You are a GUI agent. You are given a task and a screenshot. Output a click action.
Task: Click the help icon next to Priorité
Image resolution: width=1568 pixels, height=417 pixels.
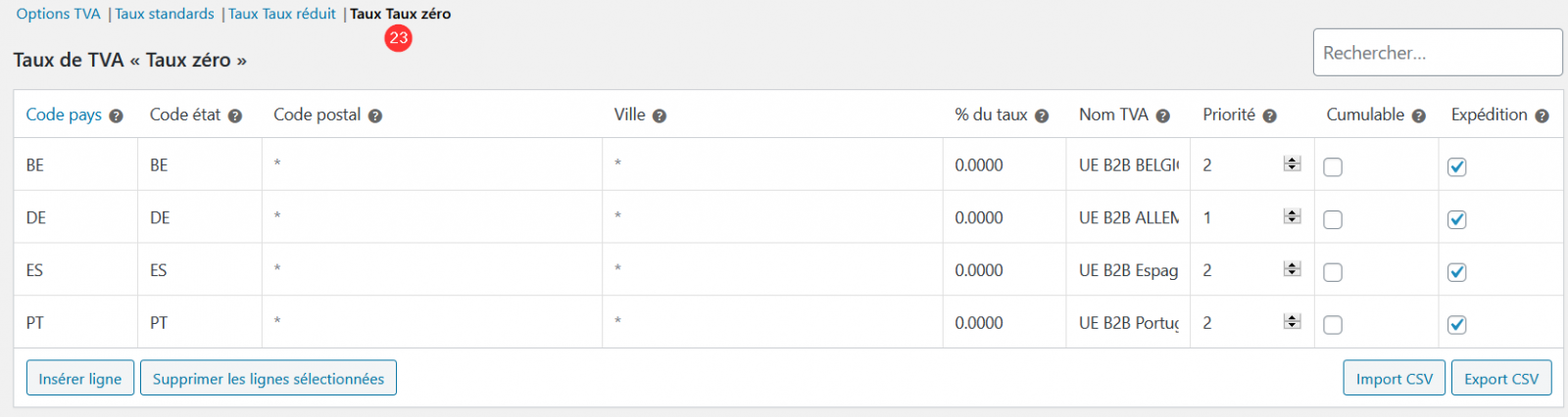tap(1270, 116)
